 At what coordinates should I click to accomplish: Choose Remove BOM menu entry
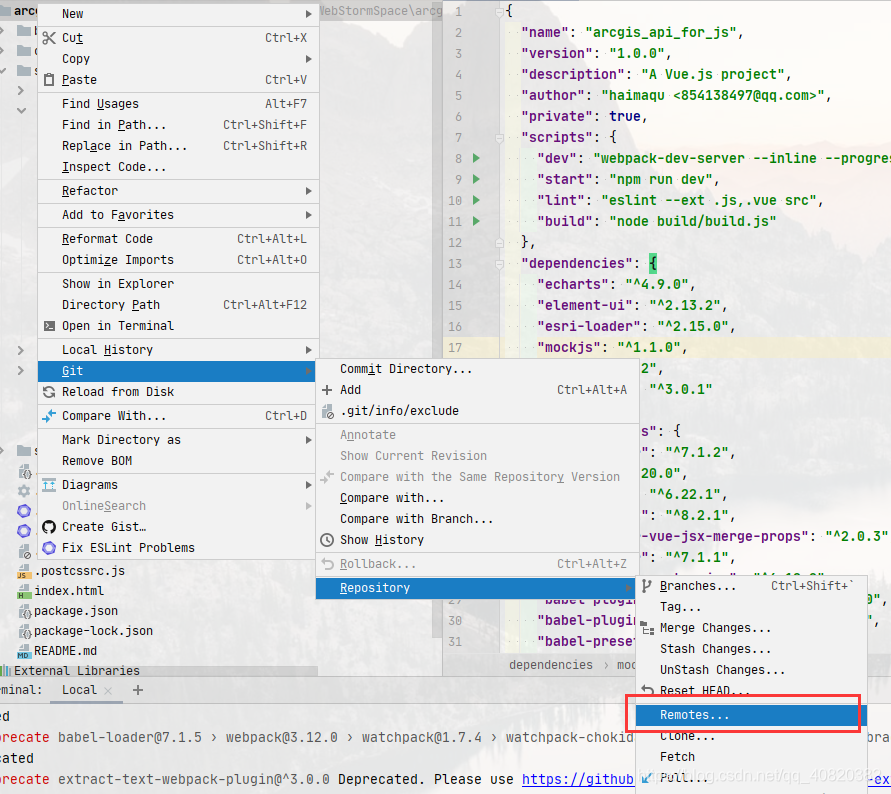click(x=176, y=461)
